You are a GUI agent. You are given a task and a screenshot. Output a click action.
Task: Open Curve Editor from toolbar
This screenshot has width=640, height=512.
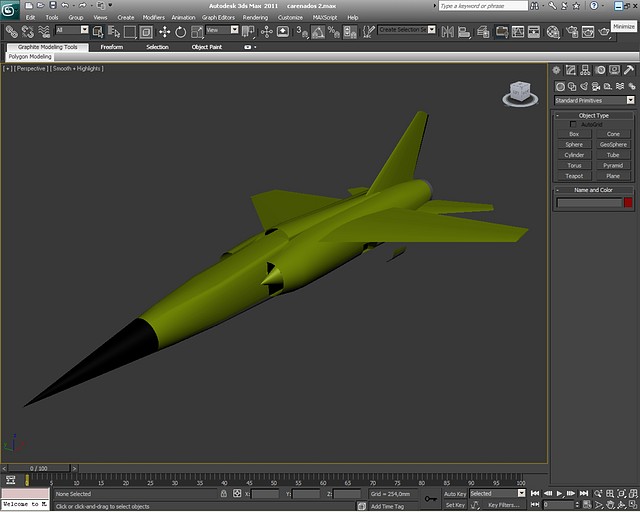[x=518, y=31]
